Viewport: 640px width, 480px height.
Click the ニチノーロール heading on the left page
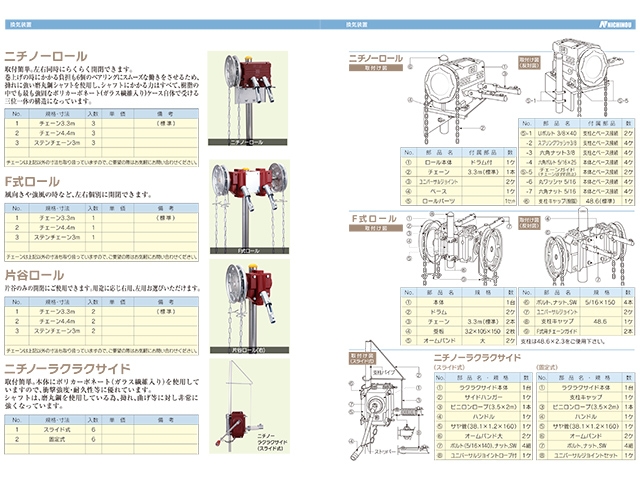click(x=46, y=56)
